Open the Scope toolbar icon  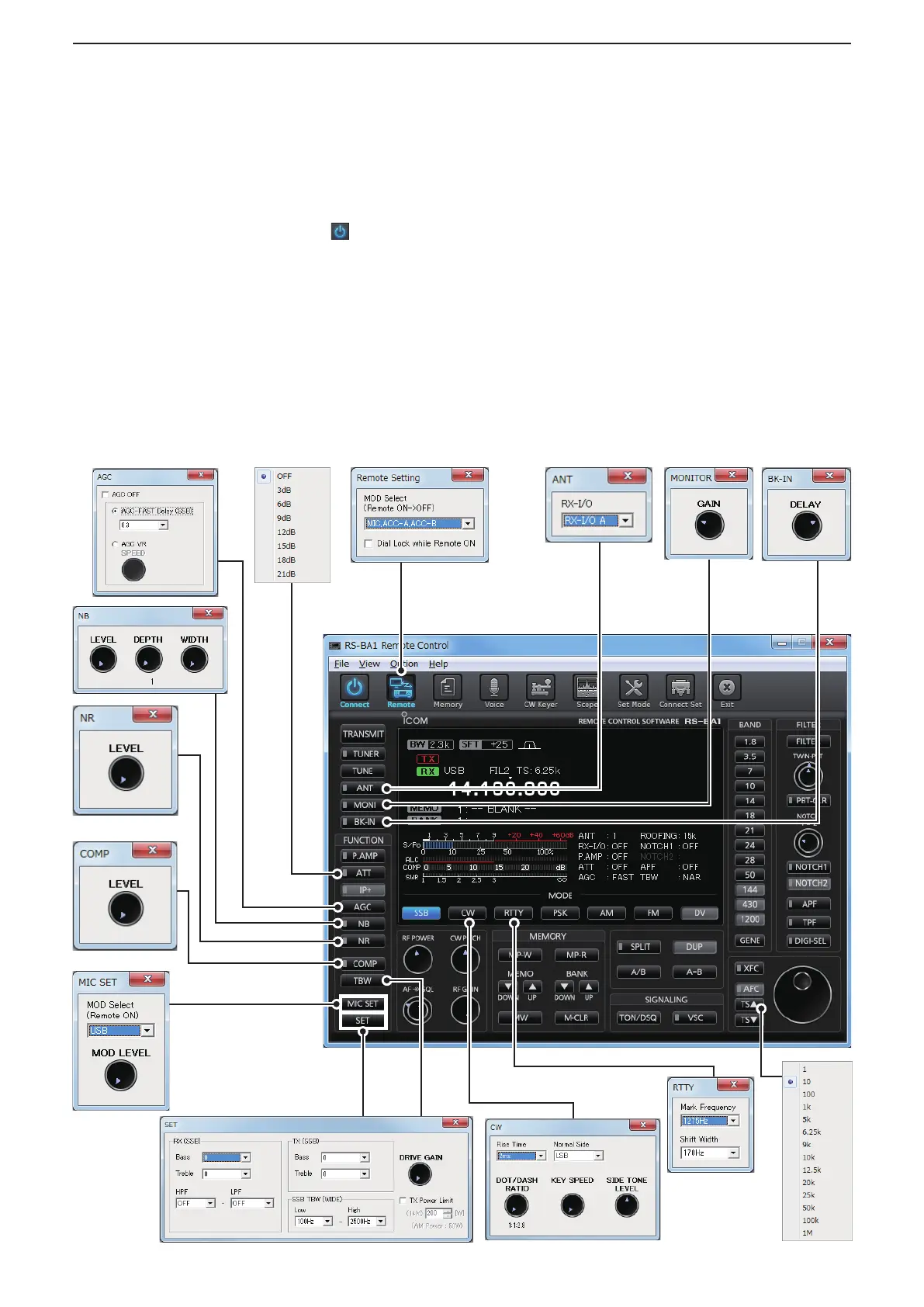587,688
